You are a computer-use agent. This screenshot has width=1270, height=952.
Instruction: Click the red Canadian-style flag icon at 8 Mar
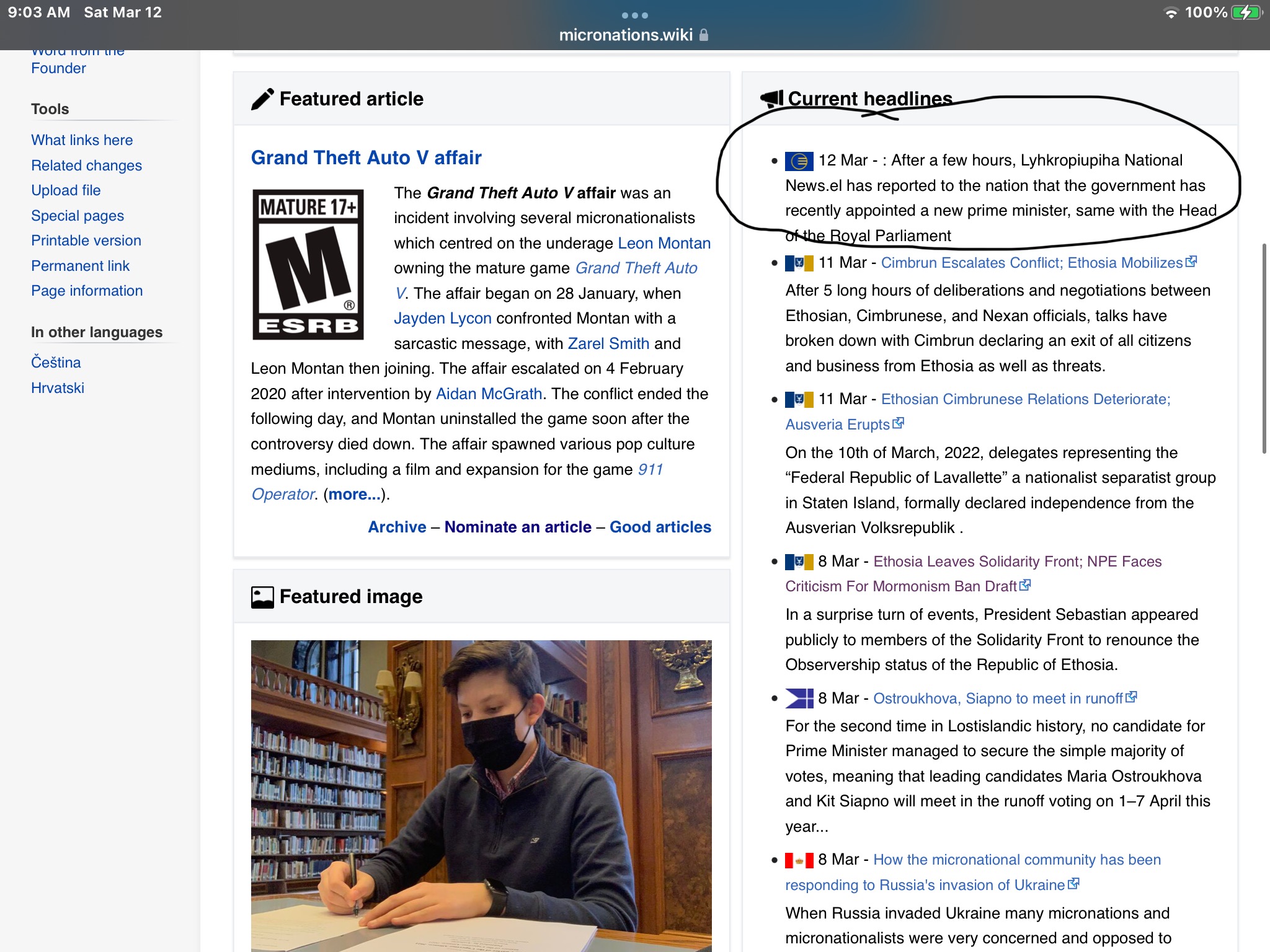799,860
